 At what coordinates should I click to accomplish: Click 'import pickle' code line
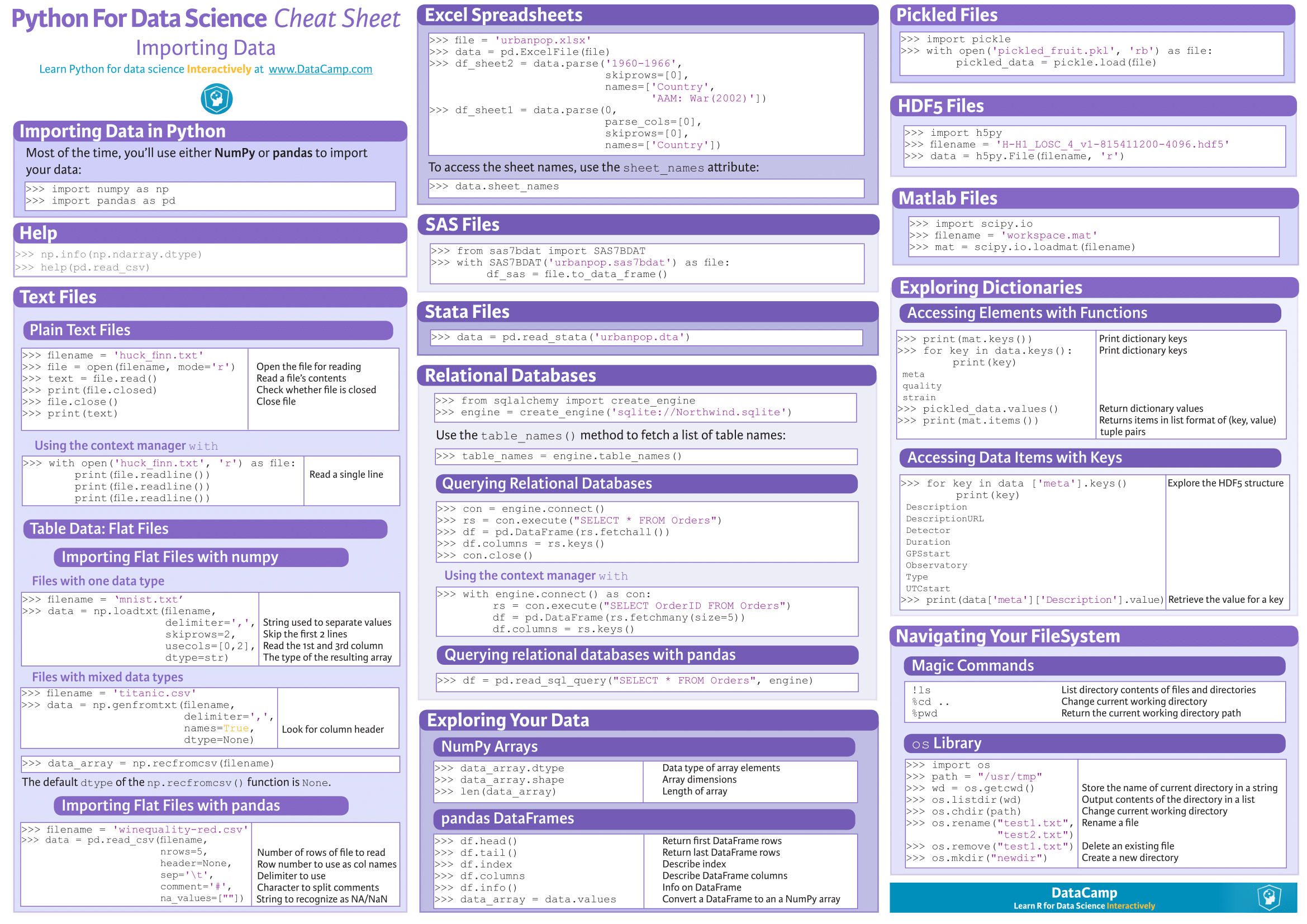[x=956, y=39]
